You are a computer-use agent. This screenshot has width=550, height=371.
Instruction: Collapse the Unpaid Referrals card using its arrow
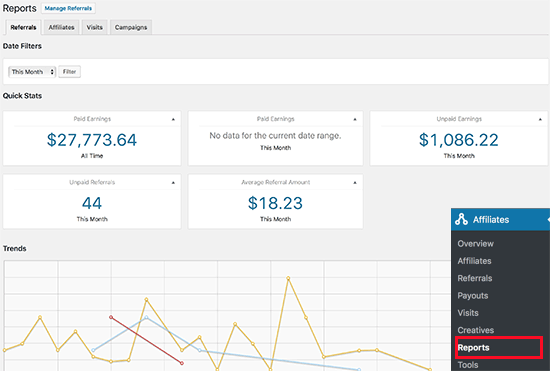[x=173, y=182]
